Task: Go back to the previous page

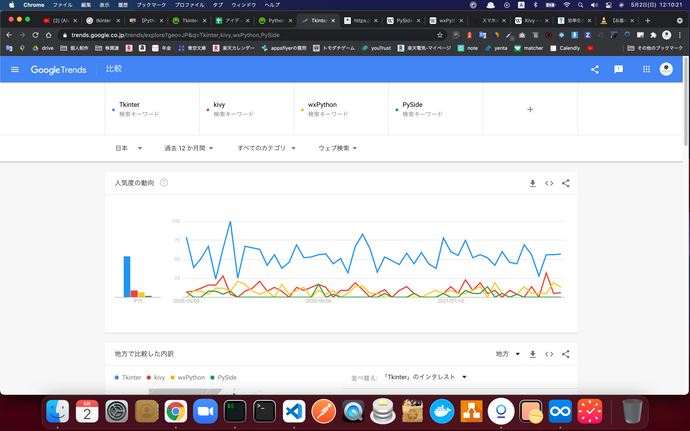Action: coord(9,35)
